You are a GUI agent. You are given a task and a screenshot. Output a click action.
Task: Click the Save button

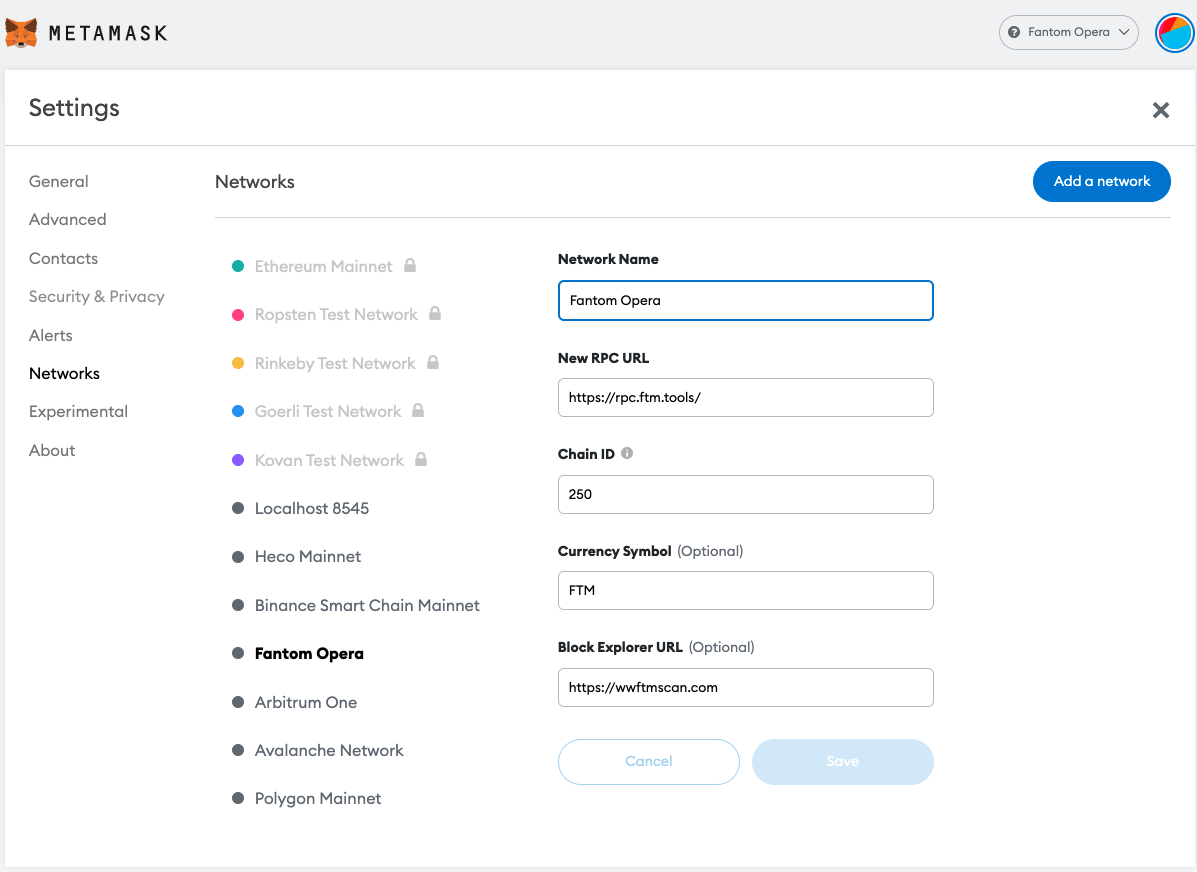click(x=843, y=761)
